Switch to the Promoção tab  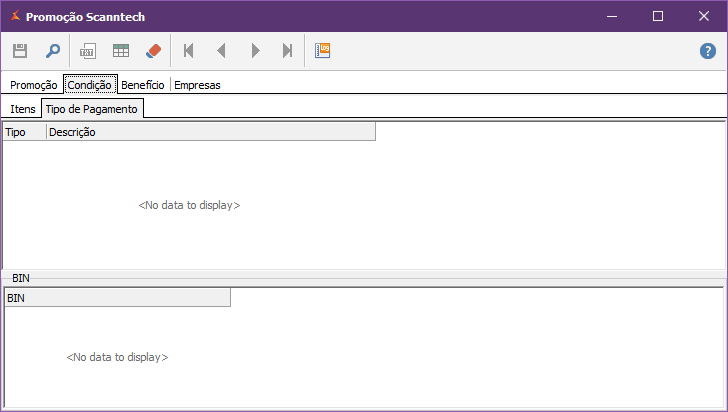(x=33, y=85)
